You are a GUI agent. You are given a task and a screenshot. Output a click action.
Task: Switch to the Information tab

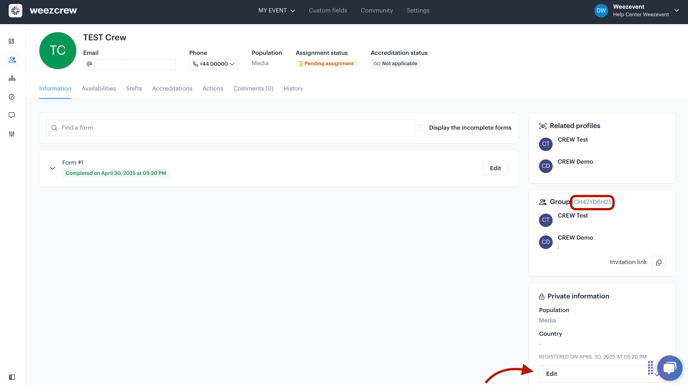pyautogui.click(x=55, y=89)
